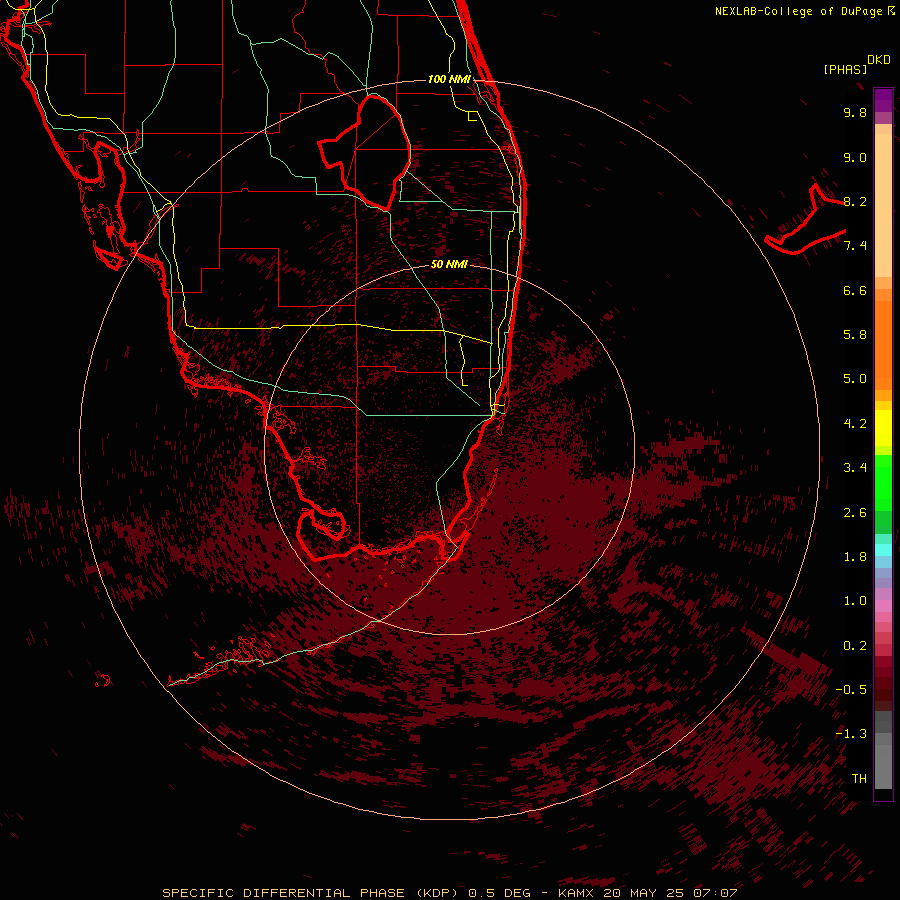Image resolution: width=900 pixels, height=900 pixels.
Task: Pick the yellow color bar segment
Action: (883, 428)
